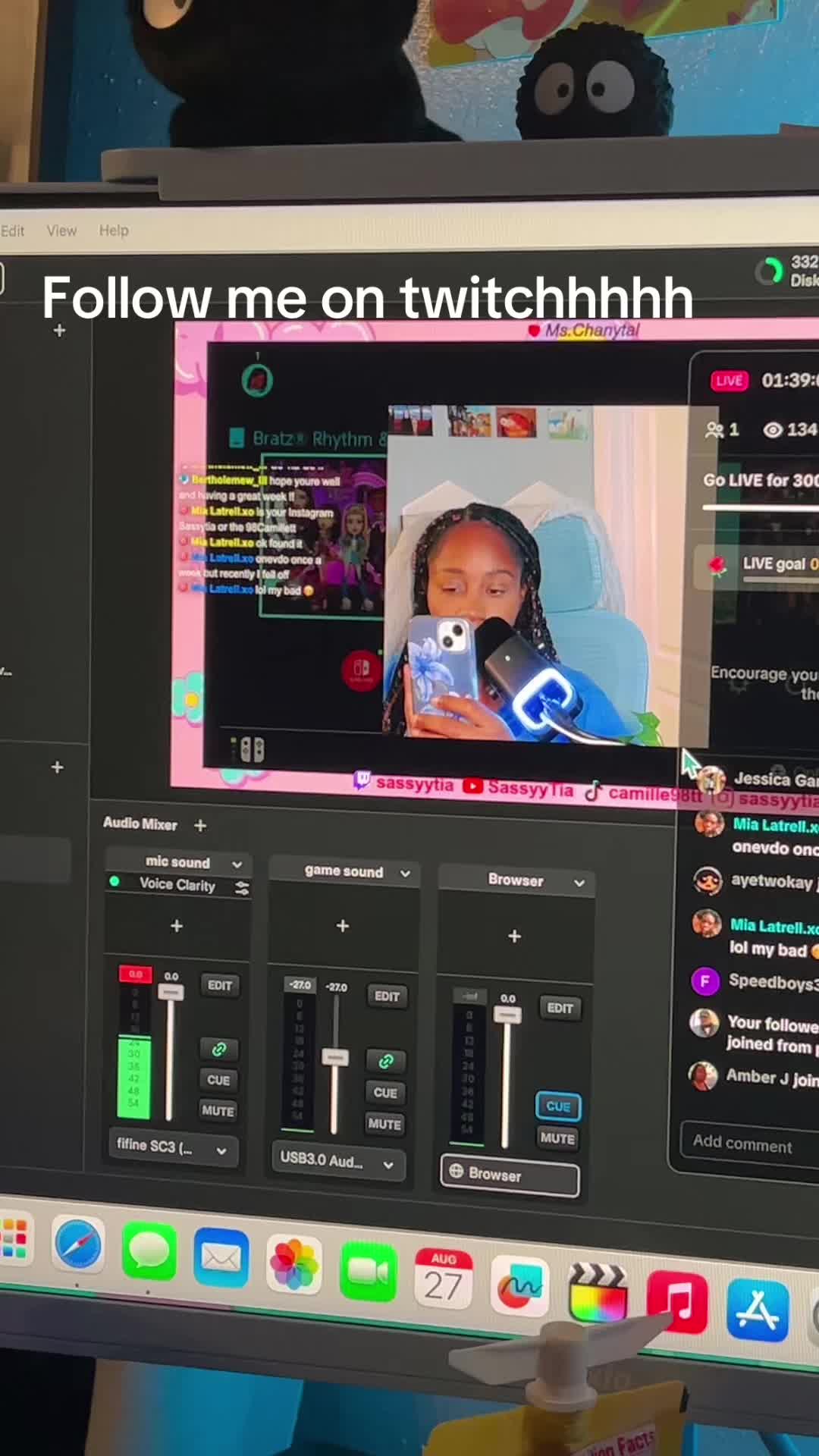The image size is (819, 1456).
Task: Open the View menu
Action: pos(61,231)
